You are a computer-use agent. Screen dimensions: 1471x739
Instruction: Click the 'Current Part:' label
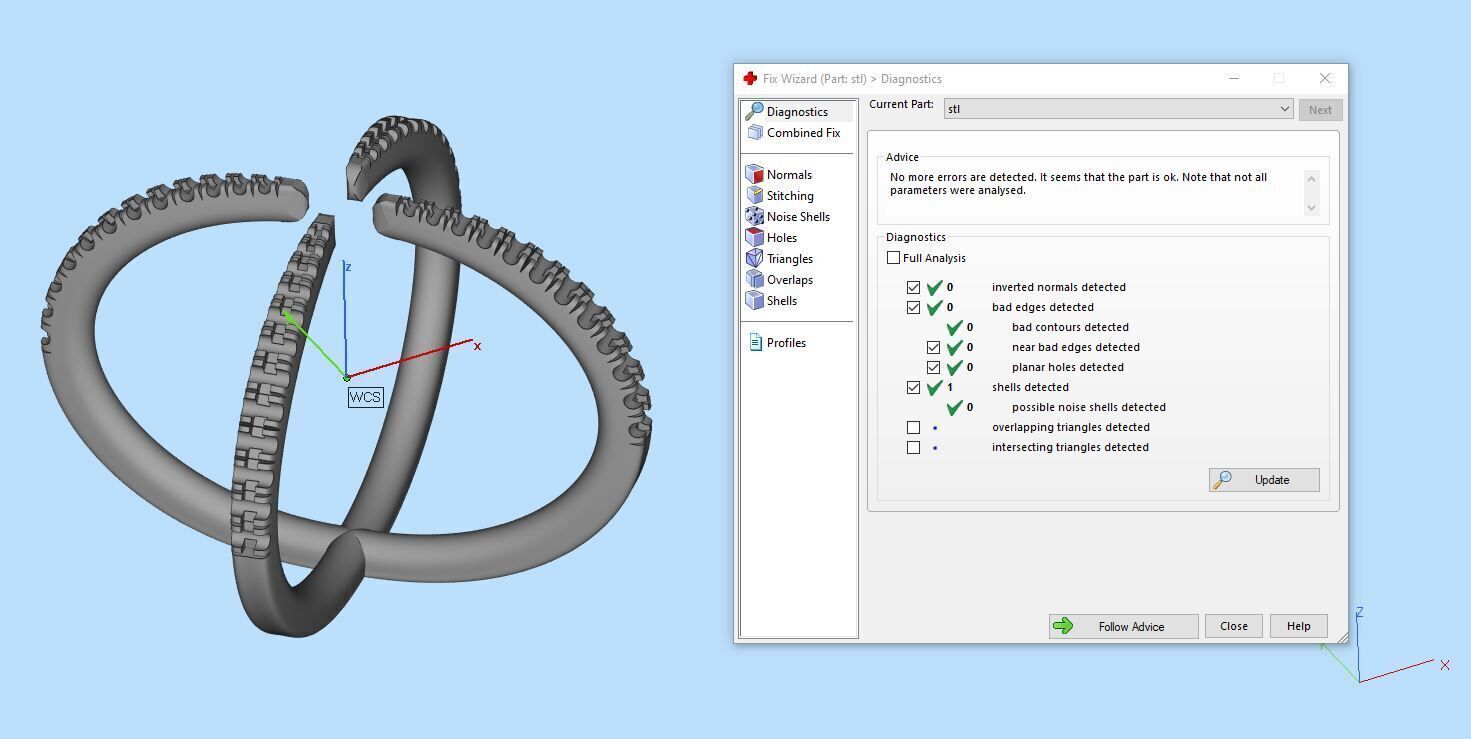coord(902,104)
